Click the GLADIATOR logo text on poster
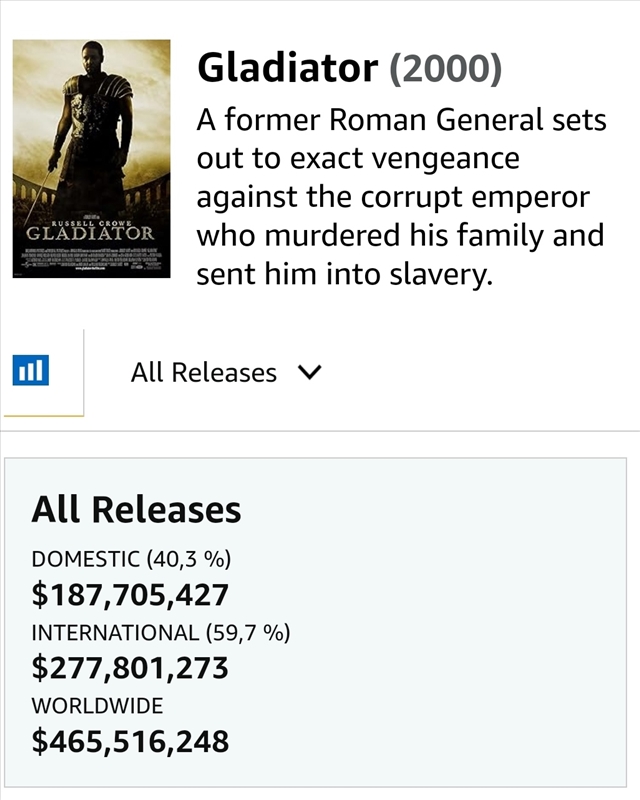This screenshot has height=800, width=640. click(90, 234)
